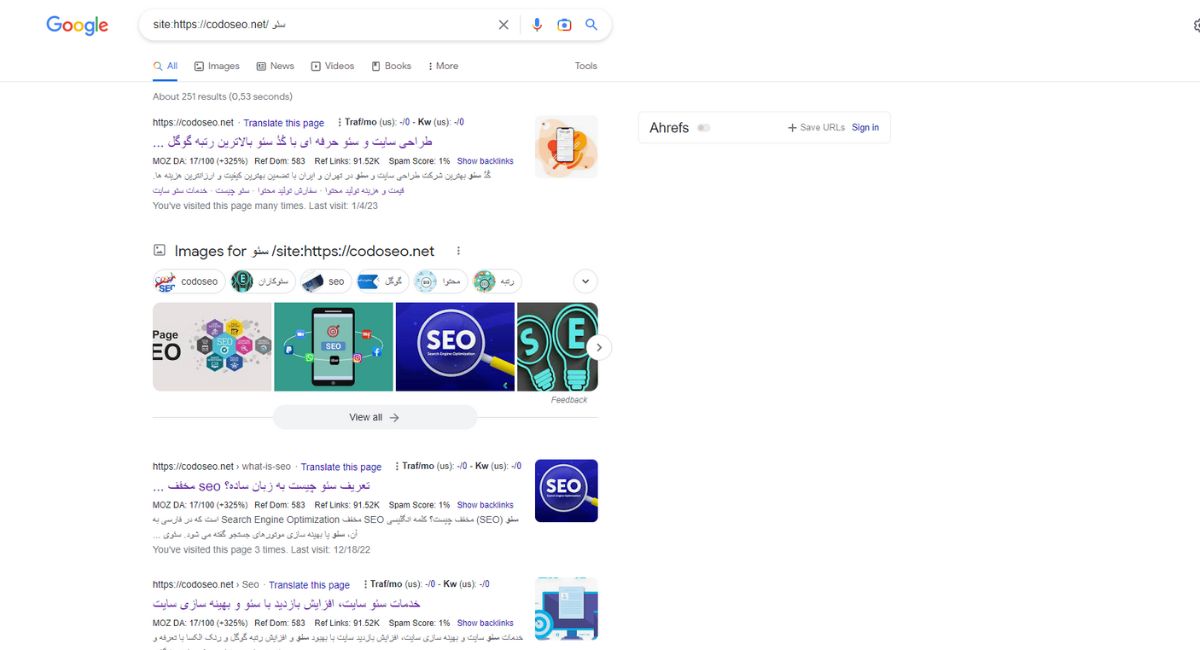The image size is (1200, 650).
Task: Show backlinks for the › Seo result
Action: tap(485, 623)
